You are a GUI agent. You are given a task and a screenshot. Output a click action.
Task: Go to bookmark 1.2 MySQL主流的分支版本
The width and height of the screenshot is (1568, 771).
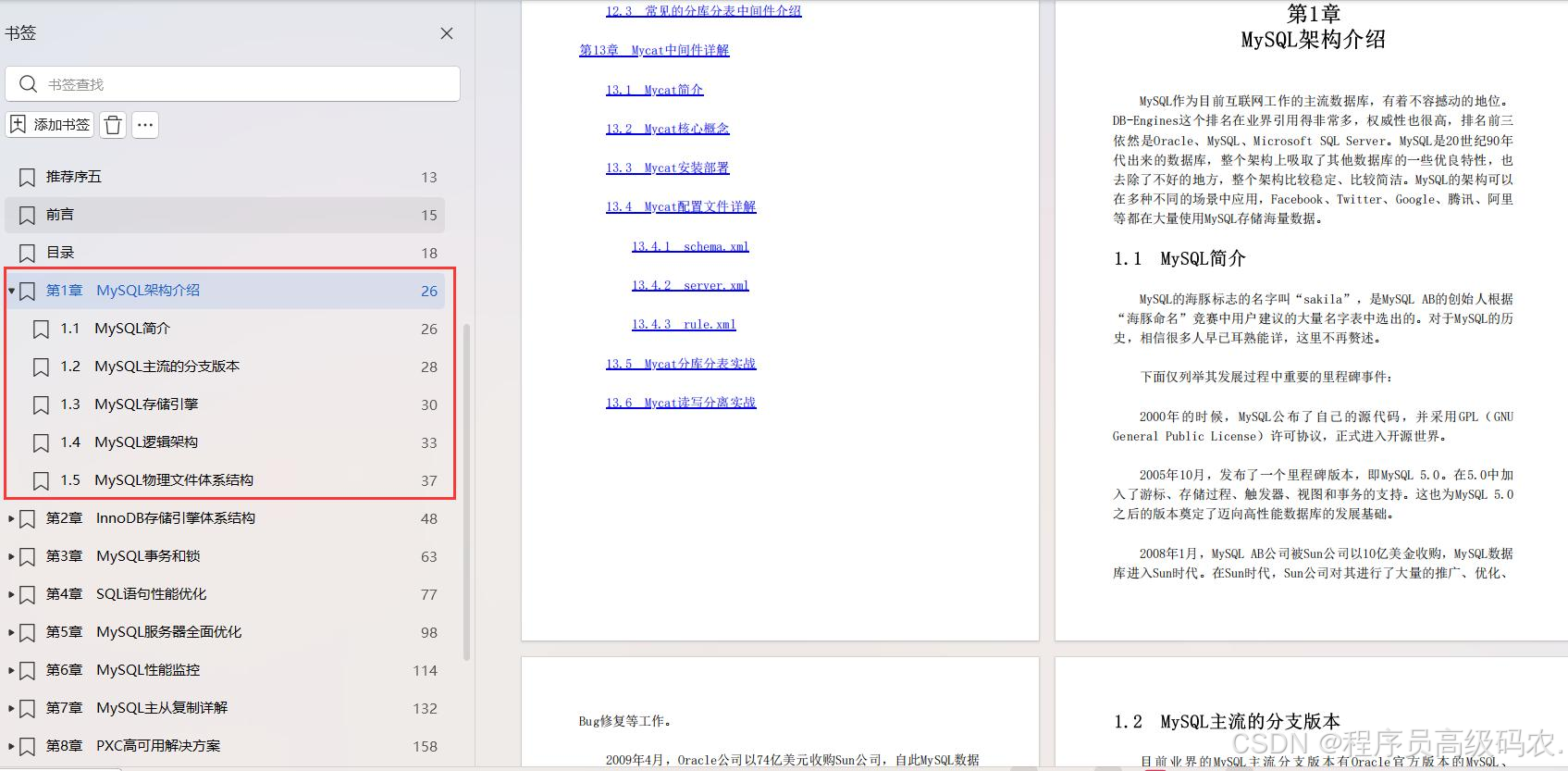(225, 367)
